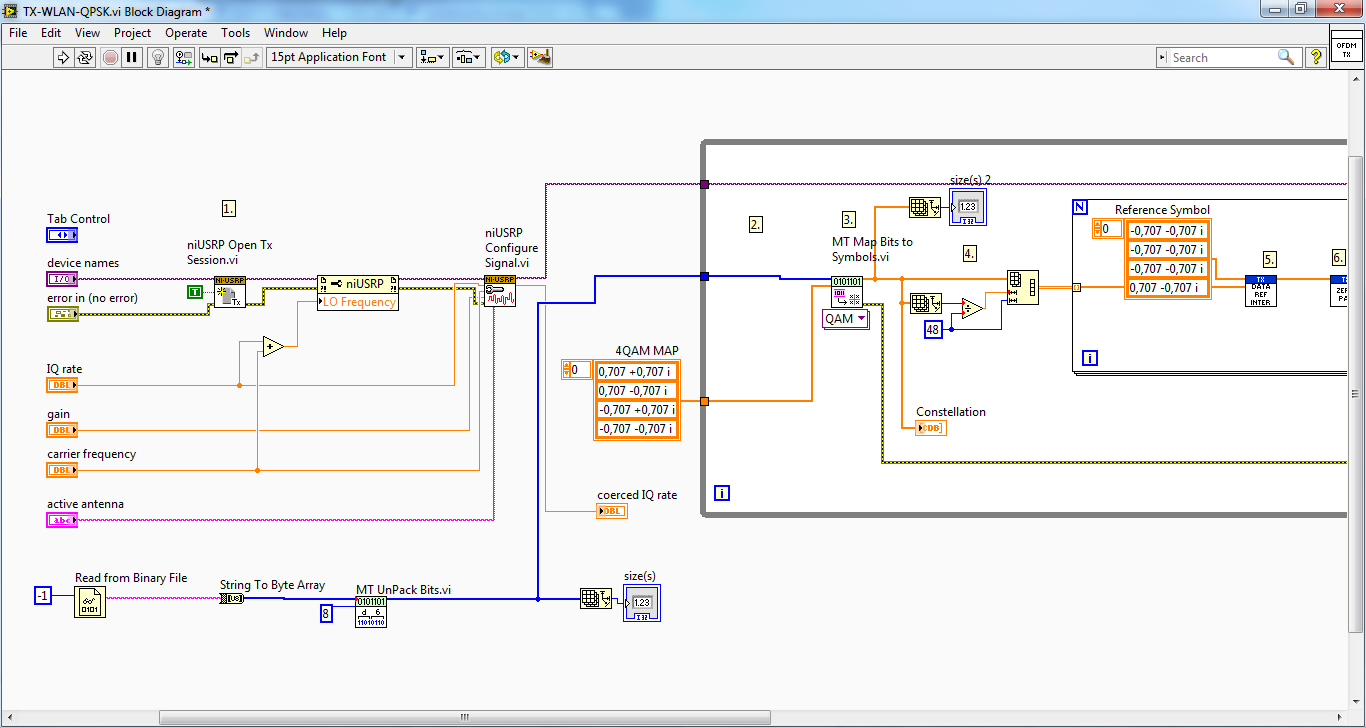Click the Reshape Array node
Viewport: 1366px width, 728px height.
click(x=1022, y=288)
